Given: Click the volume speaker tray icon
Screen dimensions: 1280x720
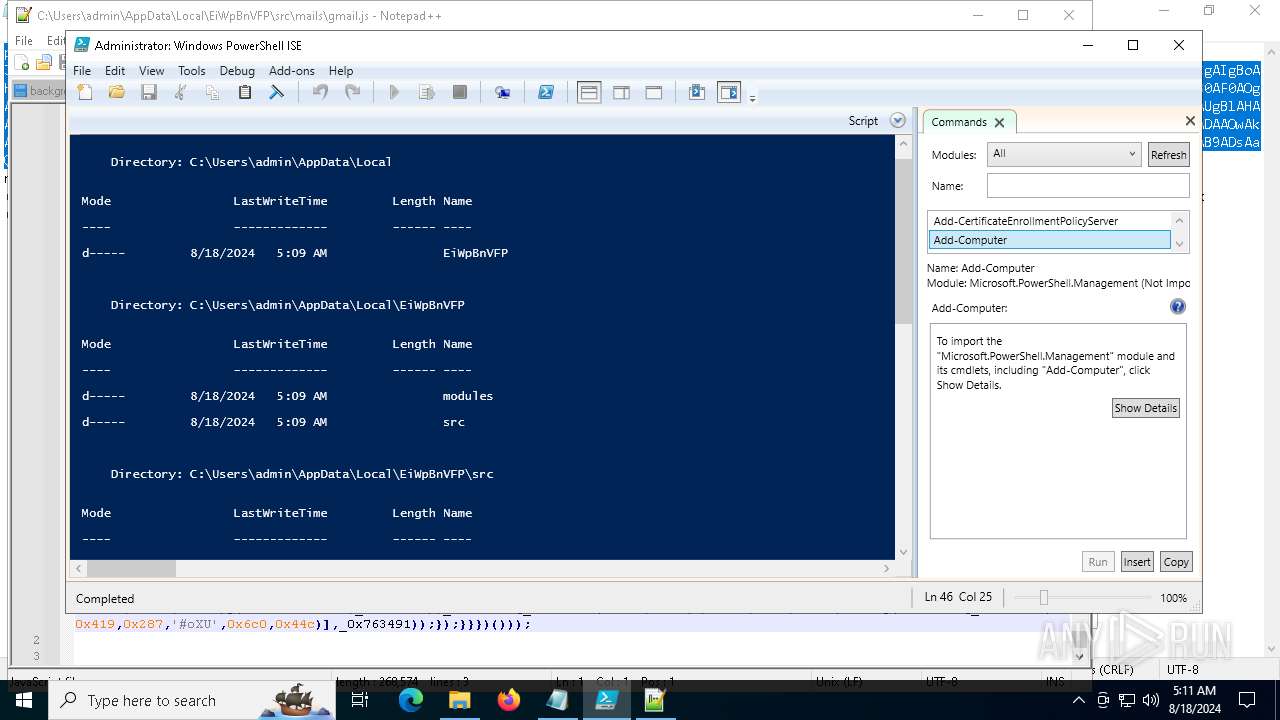Looking at the screenshot, I should click(1151, 700).
